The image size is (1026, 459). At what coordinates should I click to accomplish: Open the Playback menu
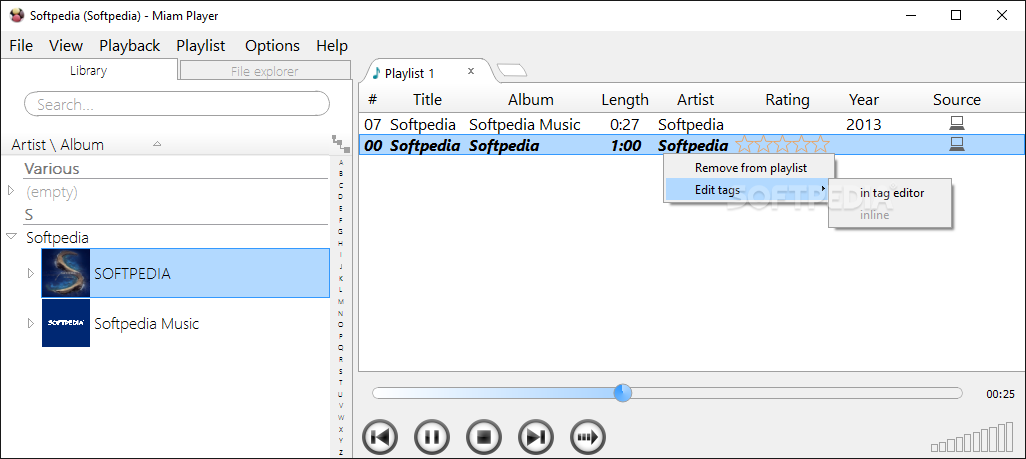pos(130,46)
